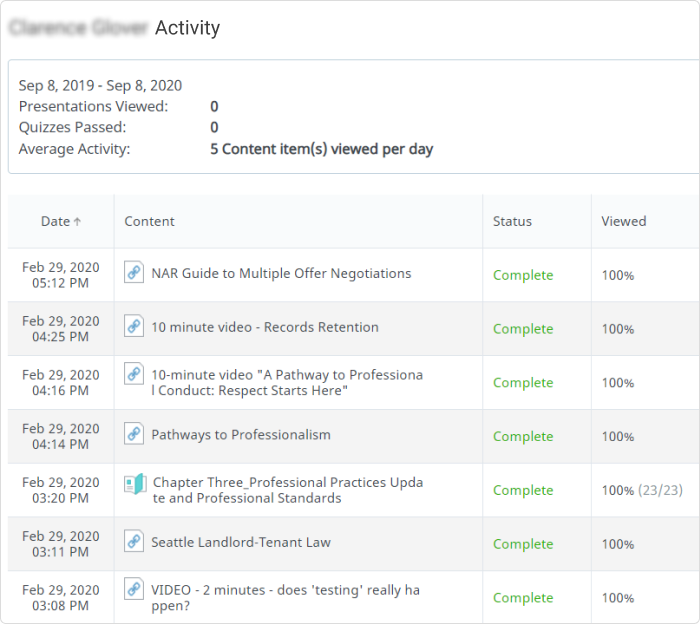Click the Sep 8, 2019 - Sep 8, 2020 date range
The height and width of the screenshot is (624, 700).
[x=100, y=85]
